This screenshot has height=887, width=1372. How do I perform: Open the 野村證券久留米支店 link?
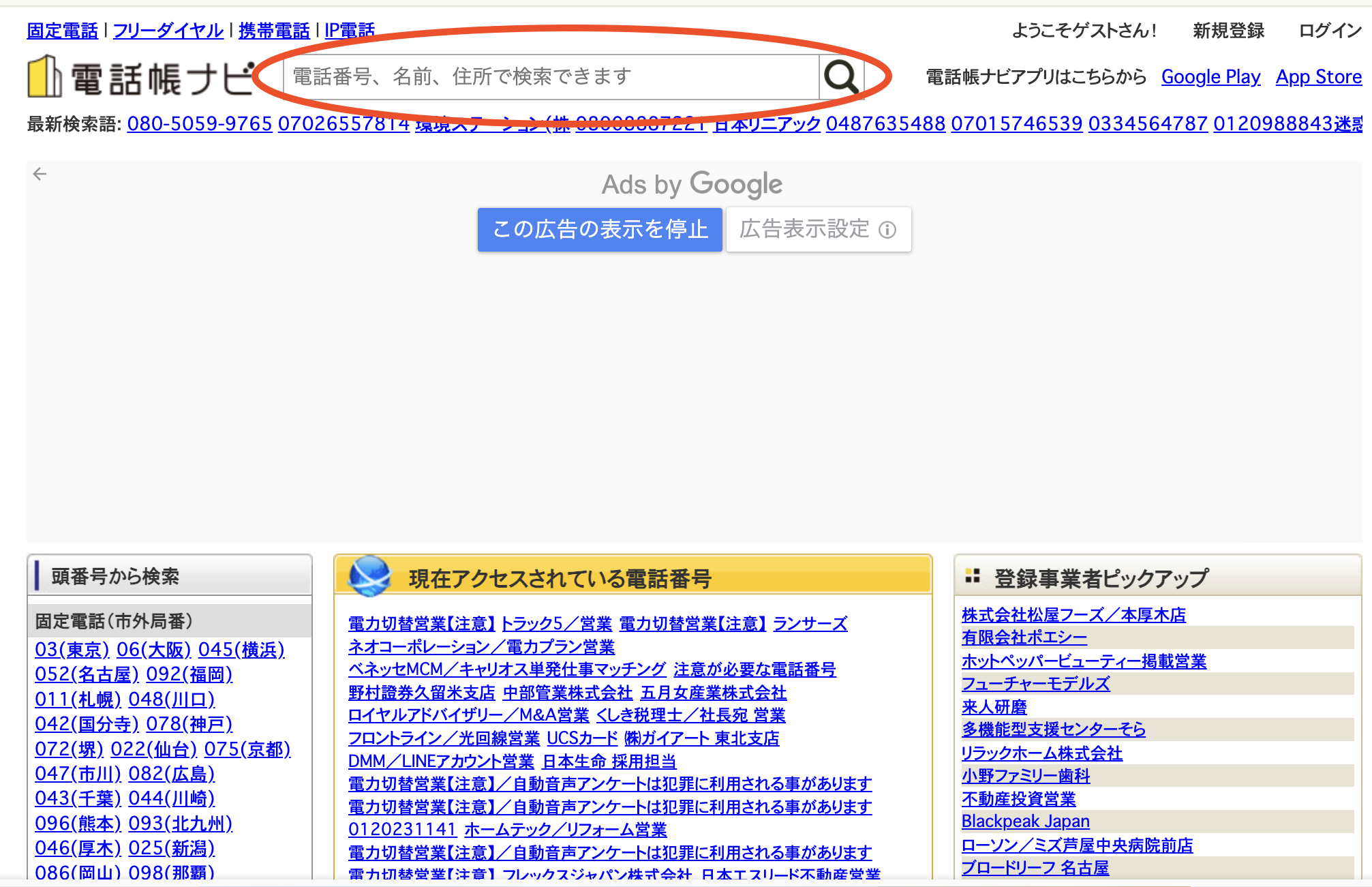tap(421, 693)
